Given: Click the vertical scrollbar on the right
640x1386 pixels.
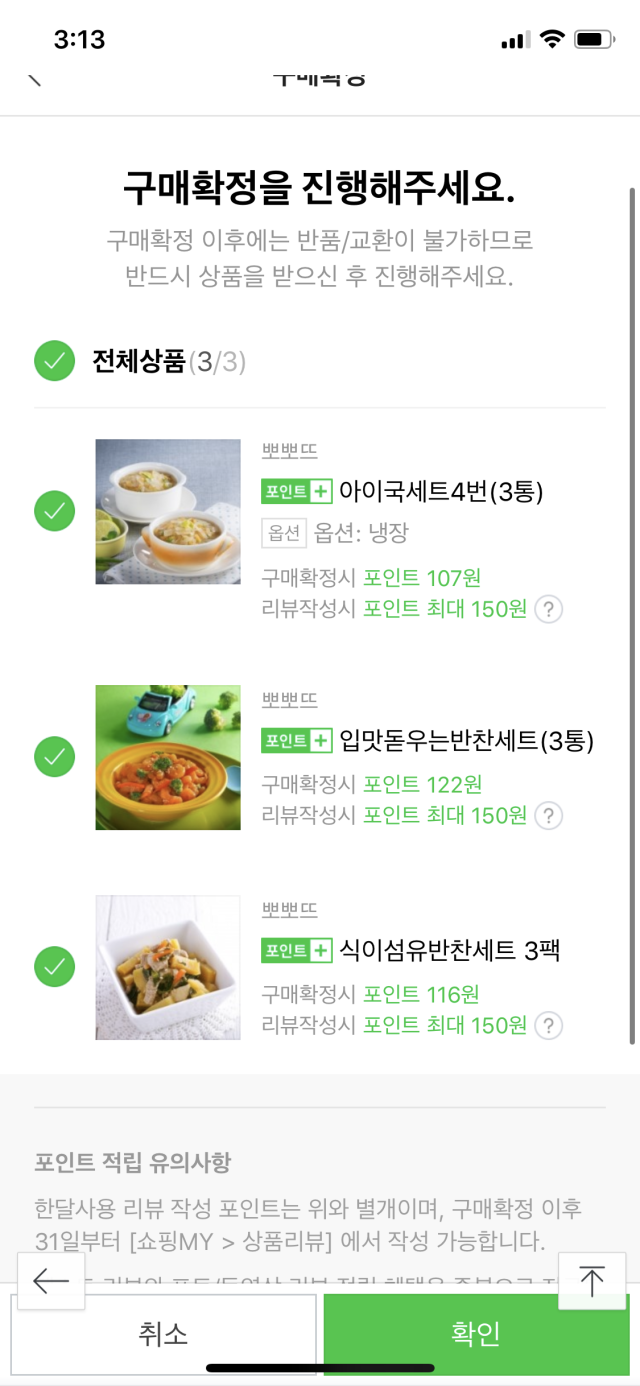Looking at the screenshot, I should click(x=632, y=600).
